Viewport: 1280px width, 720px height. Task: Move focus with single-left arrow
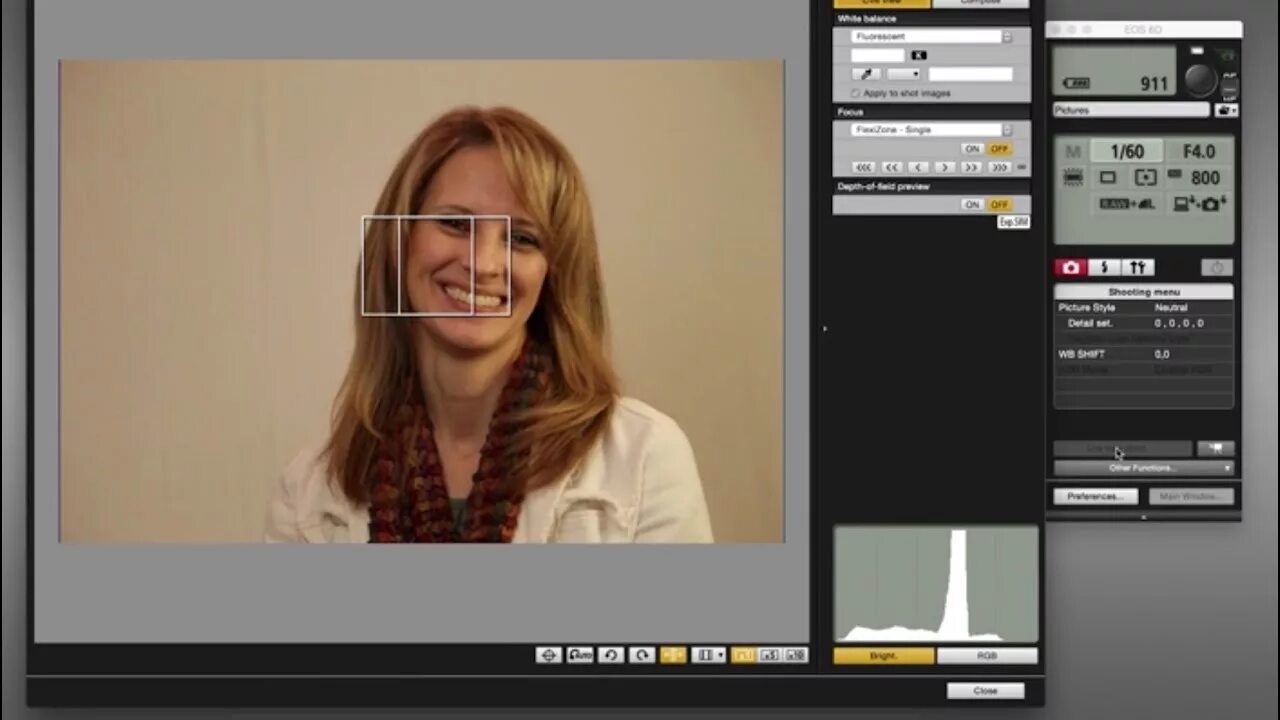click(x=919, y=167)
